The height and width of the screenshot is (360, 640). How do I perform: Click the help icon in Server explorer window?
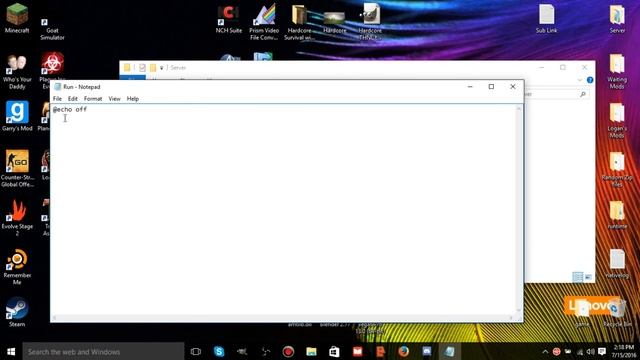click(x=590, y=80)
